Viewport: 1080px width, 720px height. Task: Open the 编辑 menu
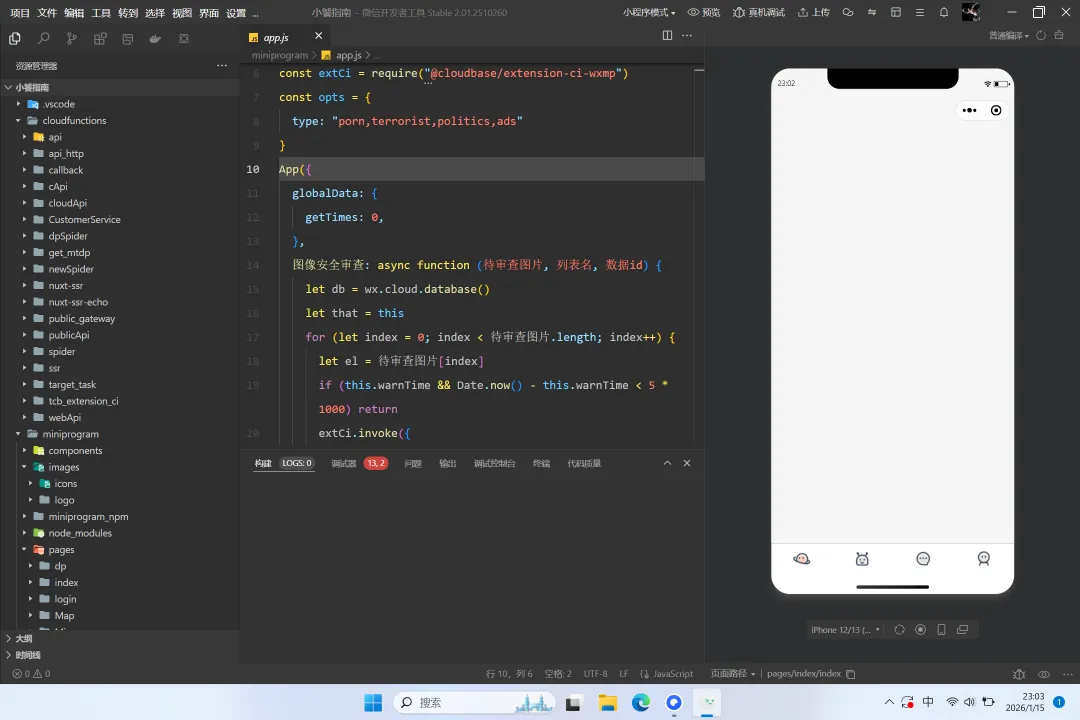tap(74, 13)
